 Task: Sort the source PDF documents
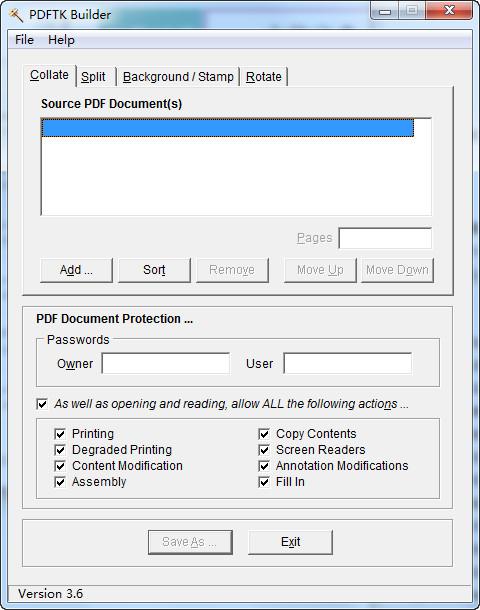[154, 270]
